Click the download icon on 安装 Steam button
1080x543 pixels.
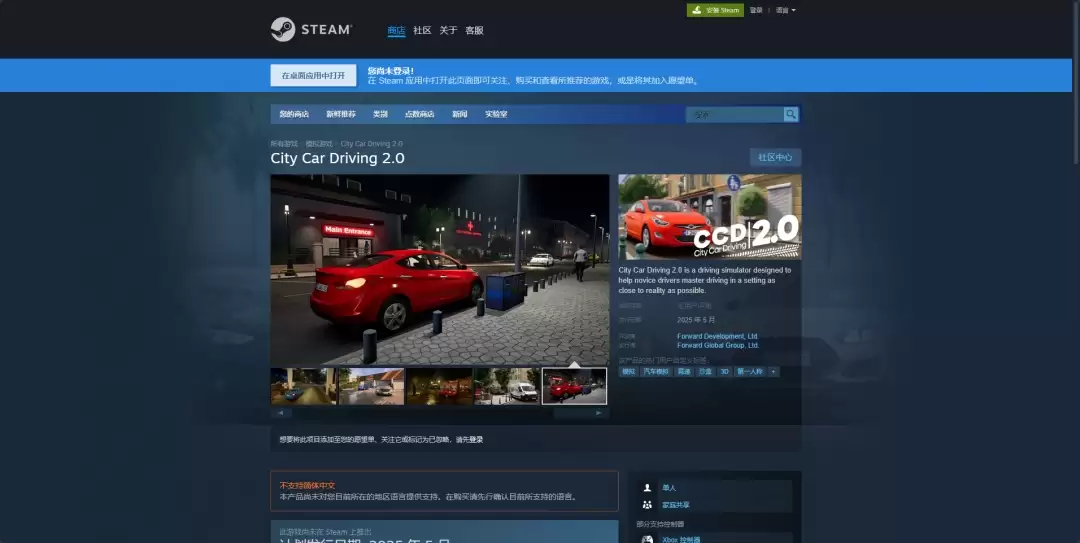697,10
